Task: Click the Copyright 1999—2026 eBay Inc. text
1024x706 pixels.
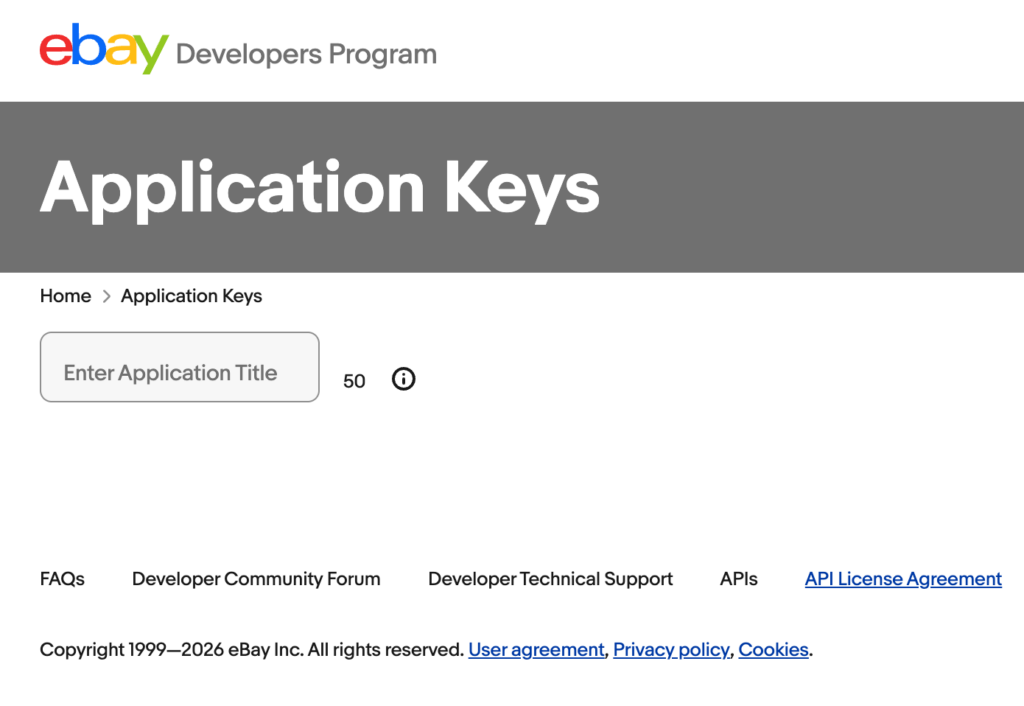Action: click(x=171, y=650)
